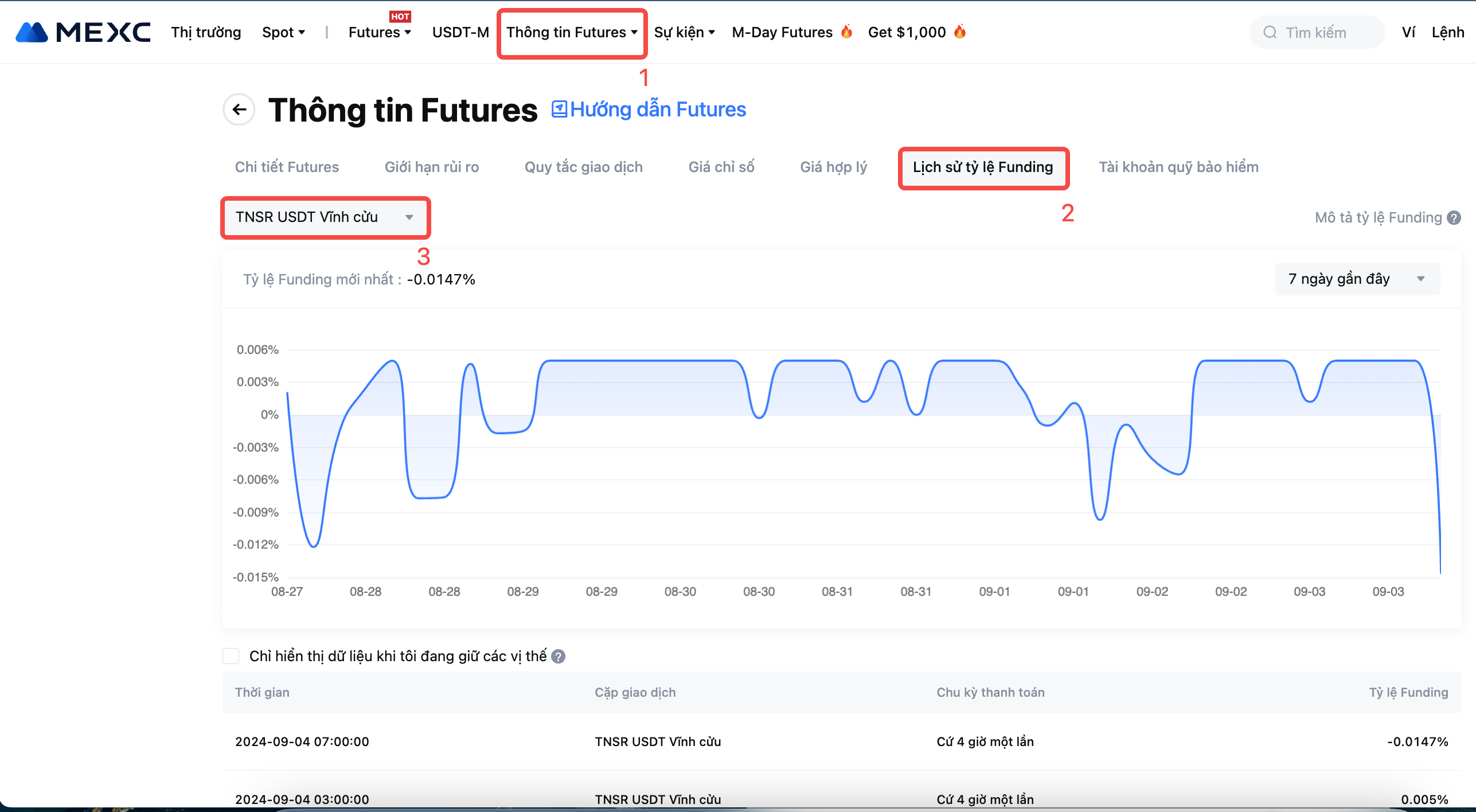Click the Get $1,000 fire icon
This screenshot has width=1476, height=812.
pos(960,32)
